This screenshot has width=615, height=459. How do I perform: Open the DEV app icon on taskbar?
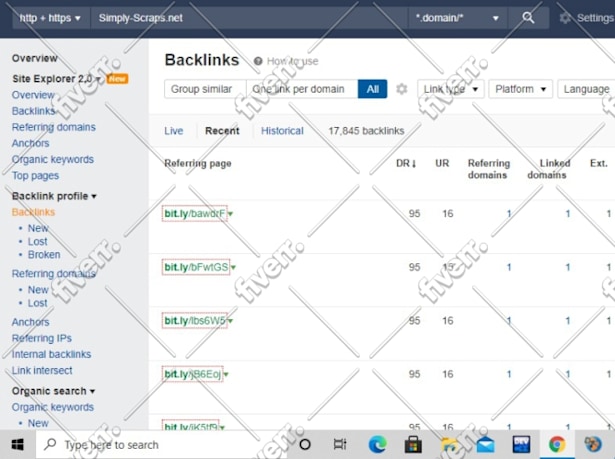click(x=521, y=444)
